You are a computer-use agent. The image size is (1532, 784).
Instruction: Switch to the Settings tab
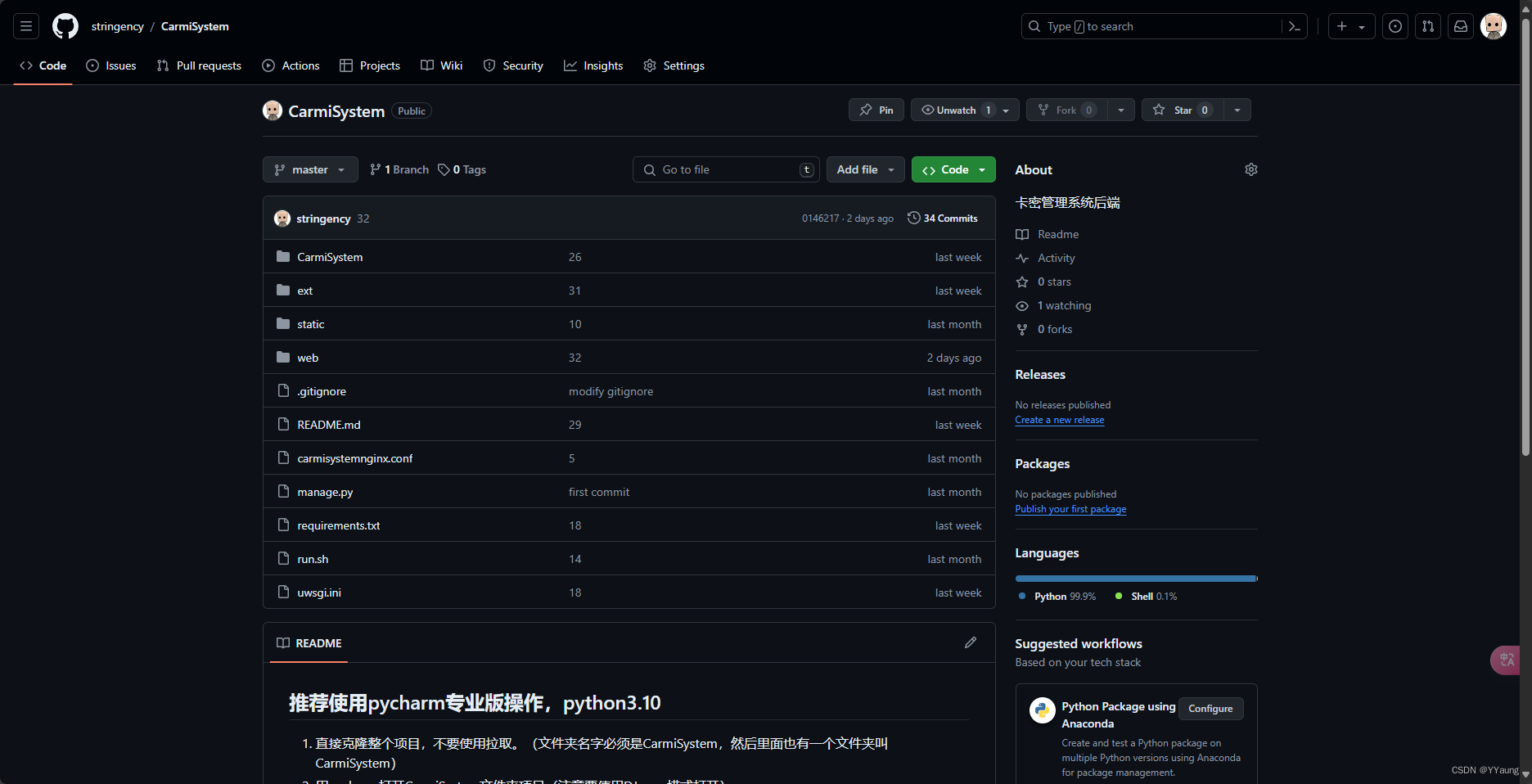coord(674,65)
